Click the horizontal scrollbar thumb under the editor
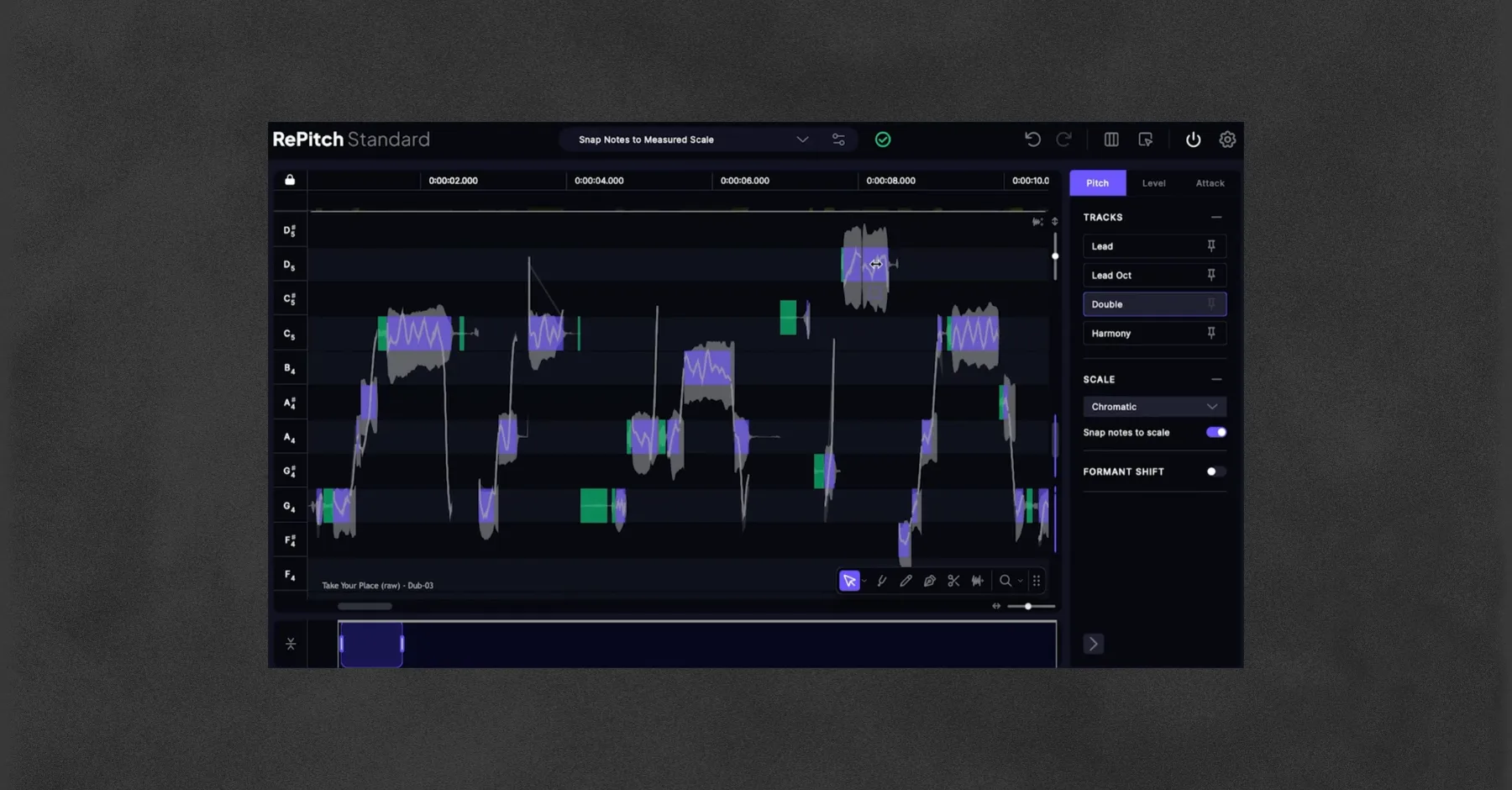This screenshot has width=1512, height=790. click(365, 606)
